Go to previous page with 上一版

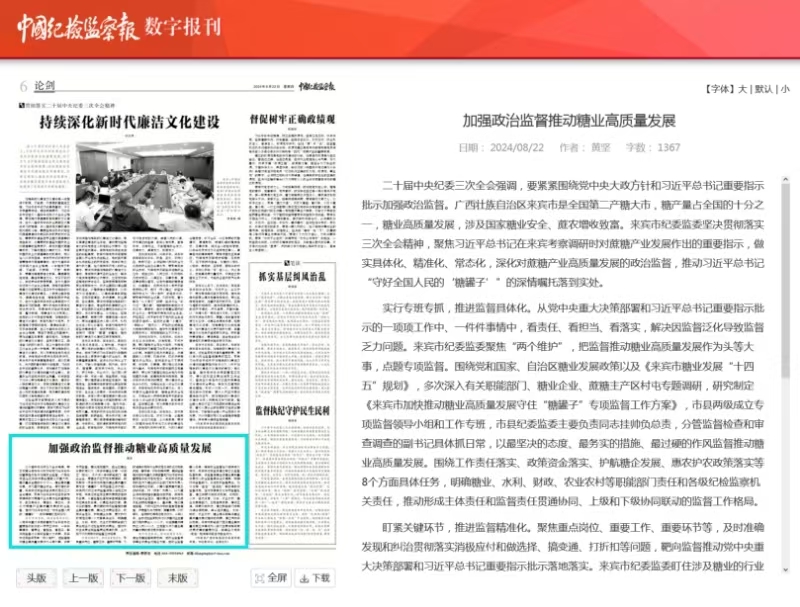[x=83, y=578]
